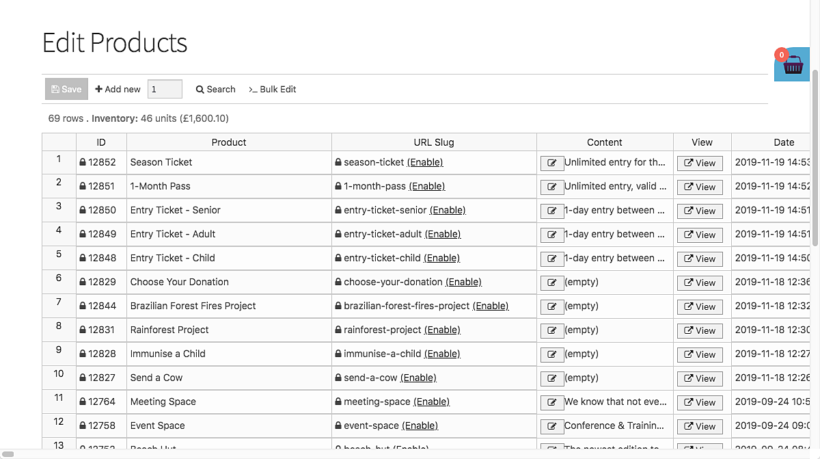The height and width of the screenshot is (459, 820).
Task: View the Immunise a Child product
Action: pyautogui.click(x=700, y=355)
